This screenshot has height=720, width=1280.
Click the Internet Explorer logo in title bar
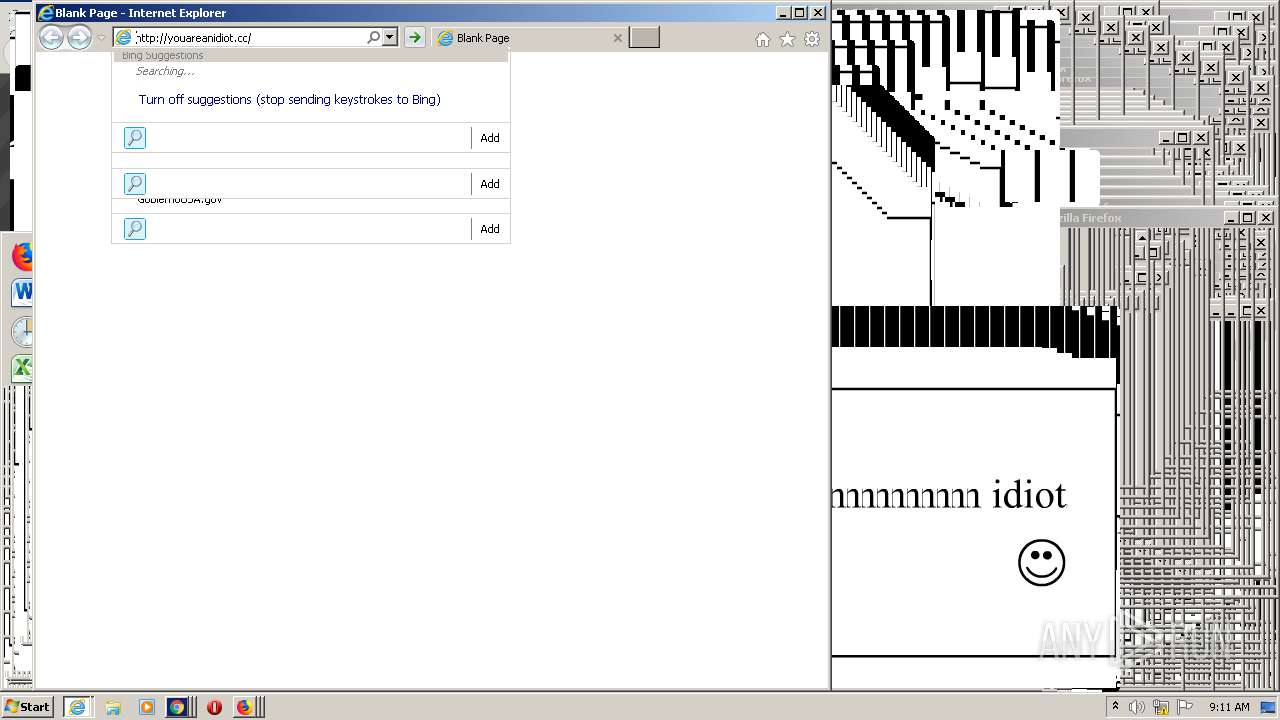click(46, 13)
